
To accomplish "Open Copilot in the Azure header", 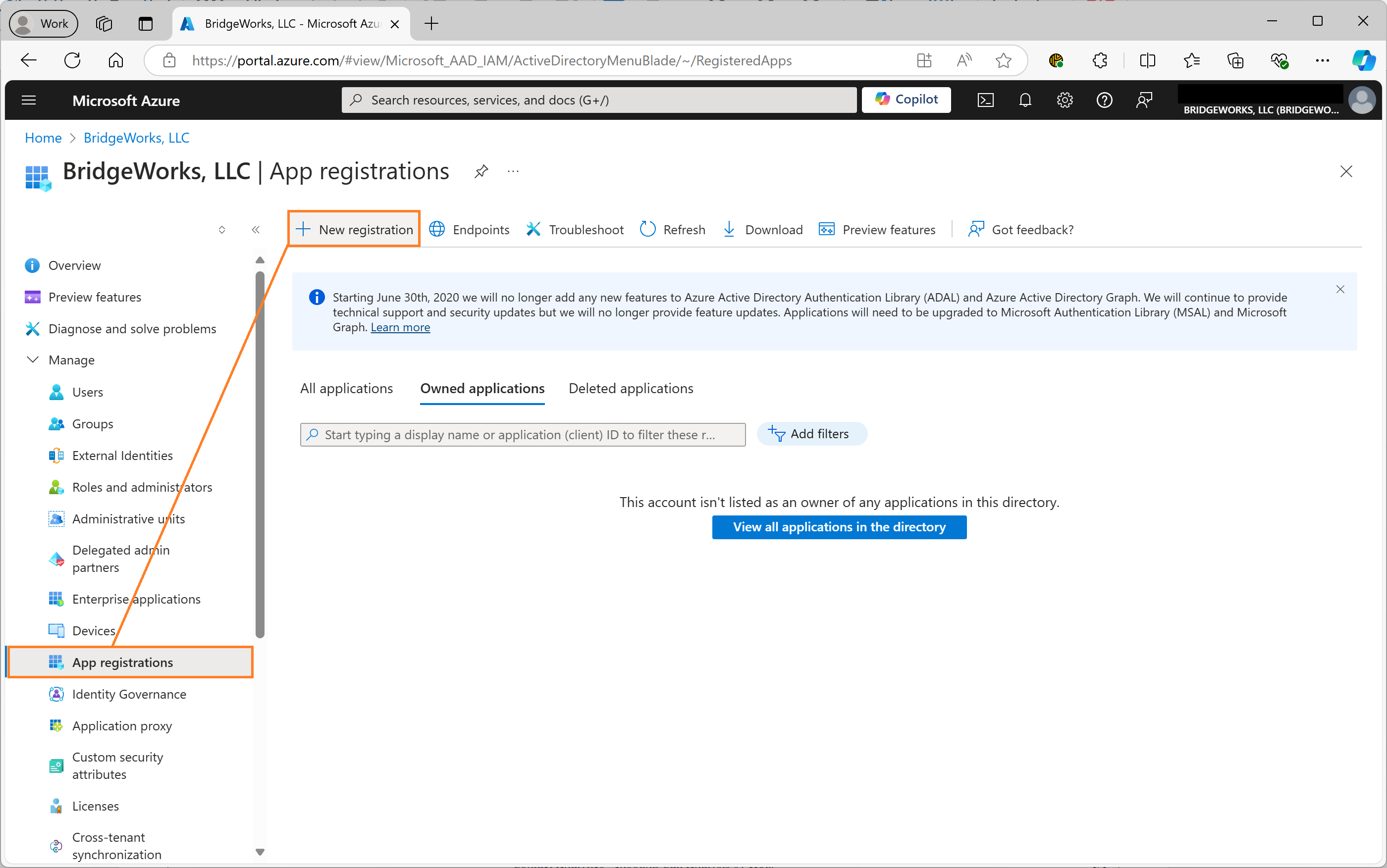I will click(906, 100).
